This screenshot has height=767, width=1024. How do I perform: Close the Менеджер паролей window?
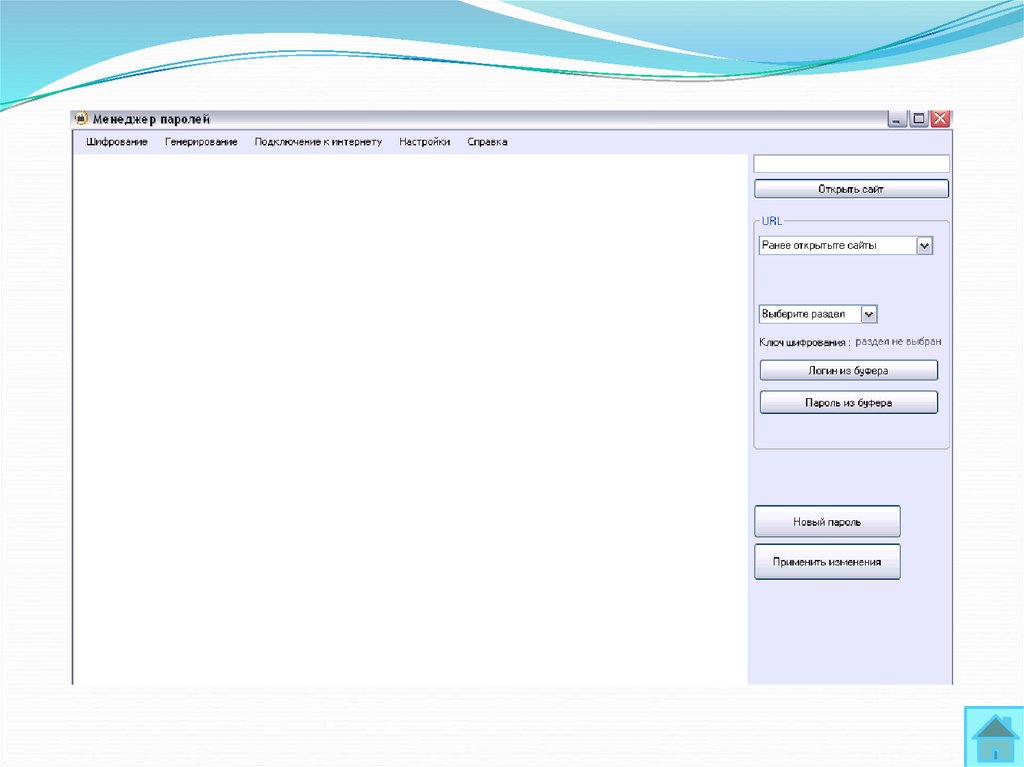pos(940,119)
